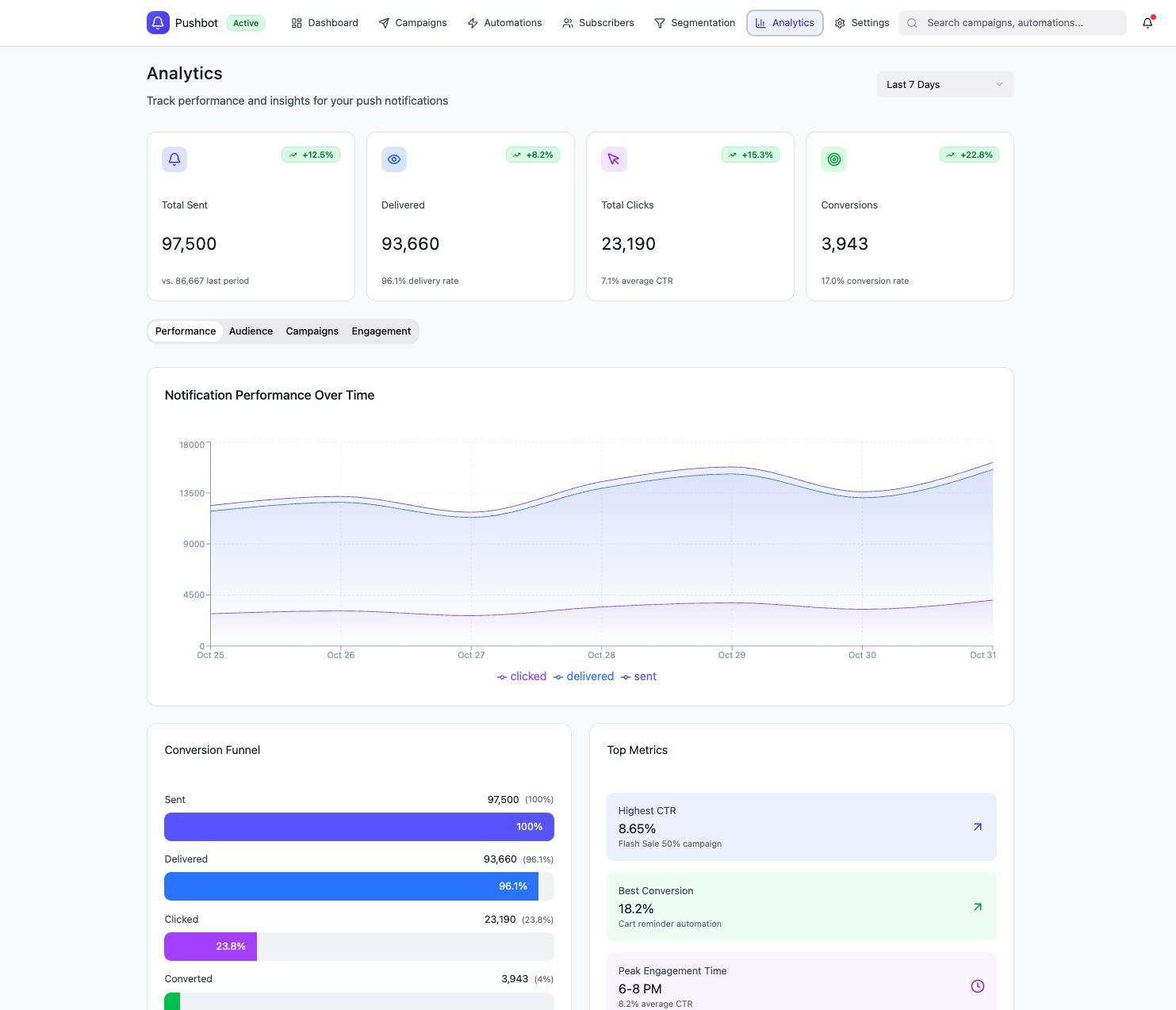
Task: Open the Campaigns navigation link
Action: coord(412,23)
